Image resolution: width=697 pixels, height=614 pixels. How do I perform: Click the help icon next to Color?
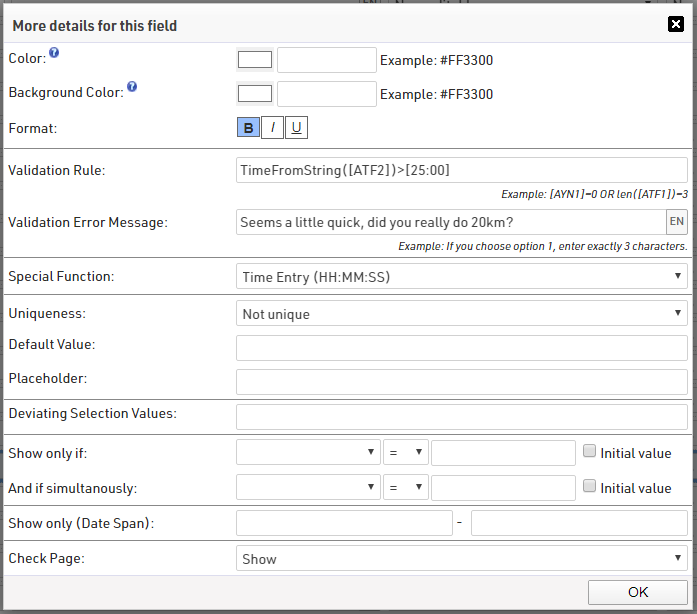tap(54, 53)
